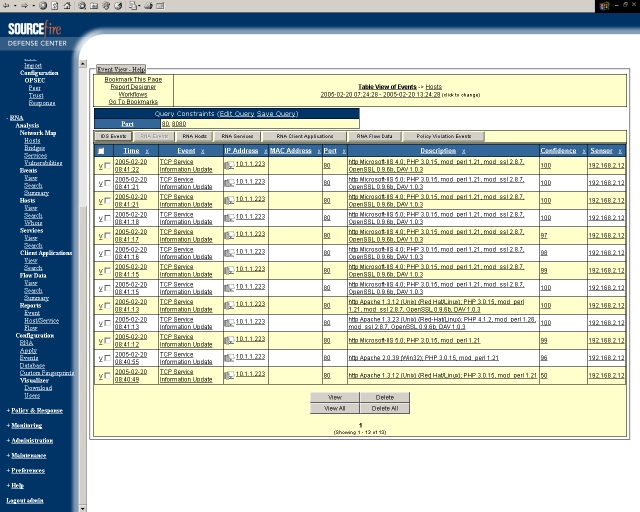Click Logout admin link

24,501
